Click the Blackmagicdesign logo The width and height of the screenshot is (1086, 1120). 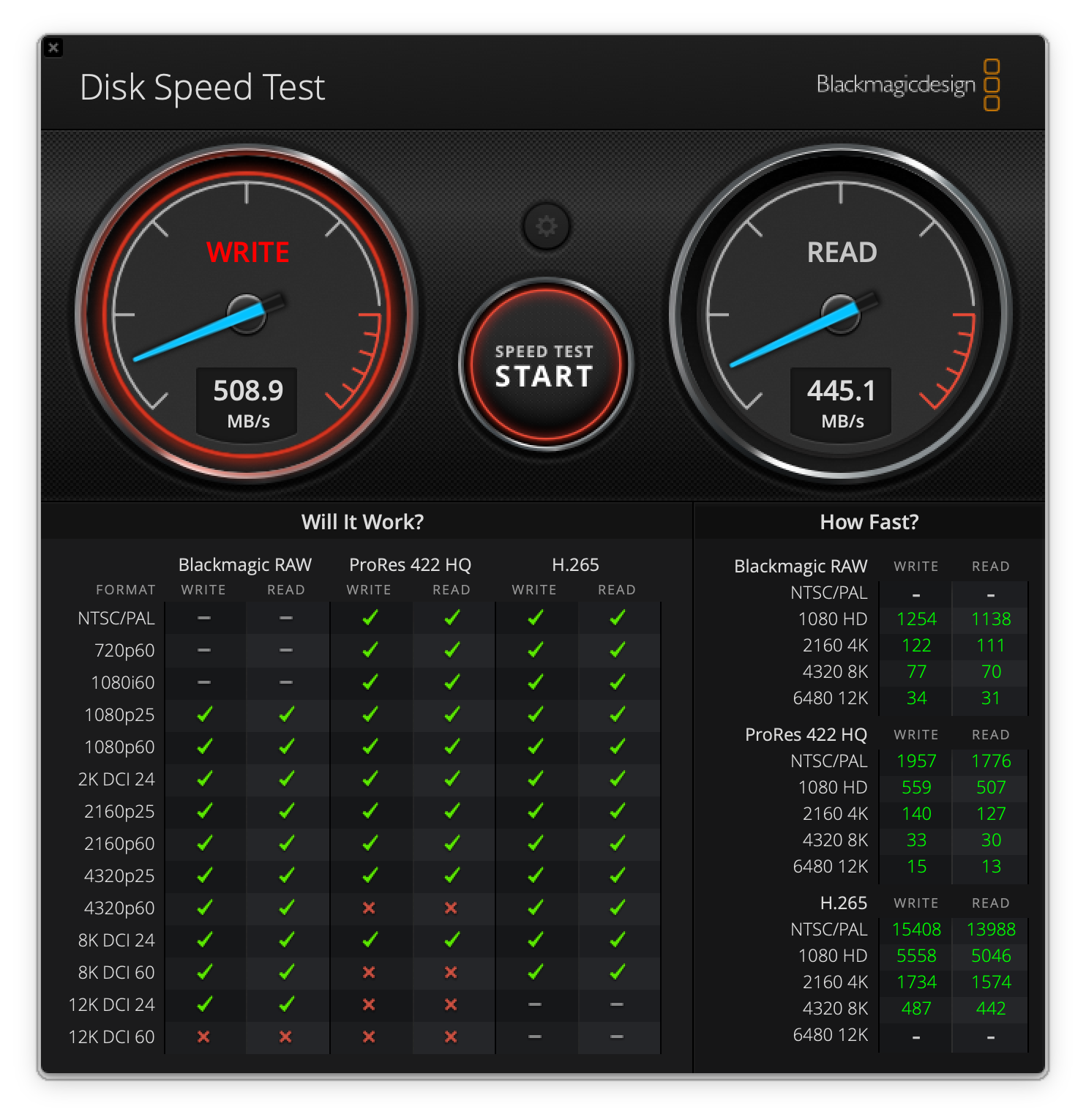[896, 84]
